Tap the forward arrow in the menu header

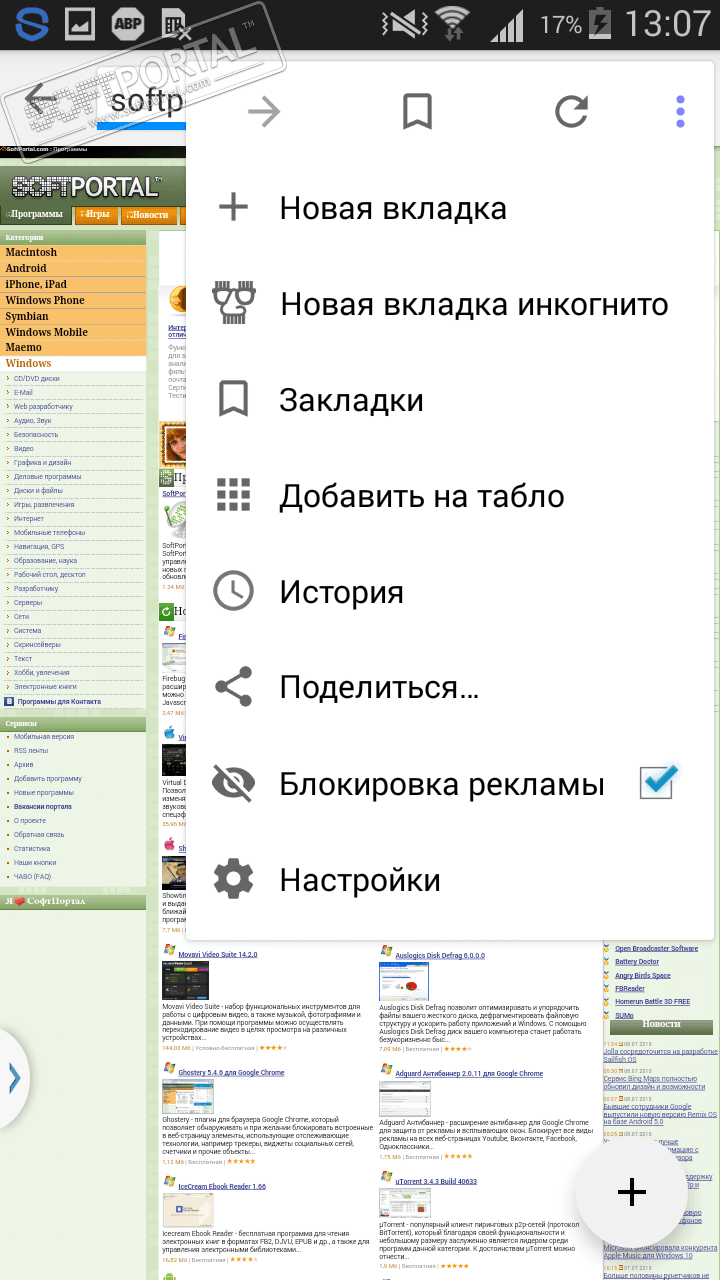(x=264, y=111)
